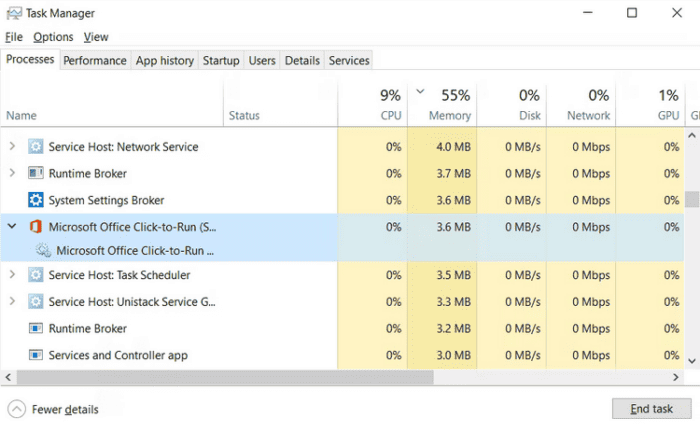
Task: Expand the Service Host: Network Service row
Action: [12, 147]
